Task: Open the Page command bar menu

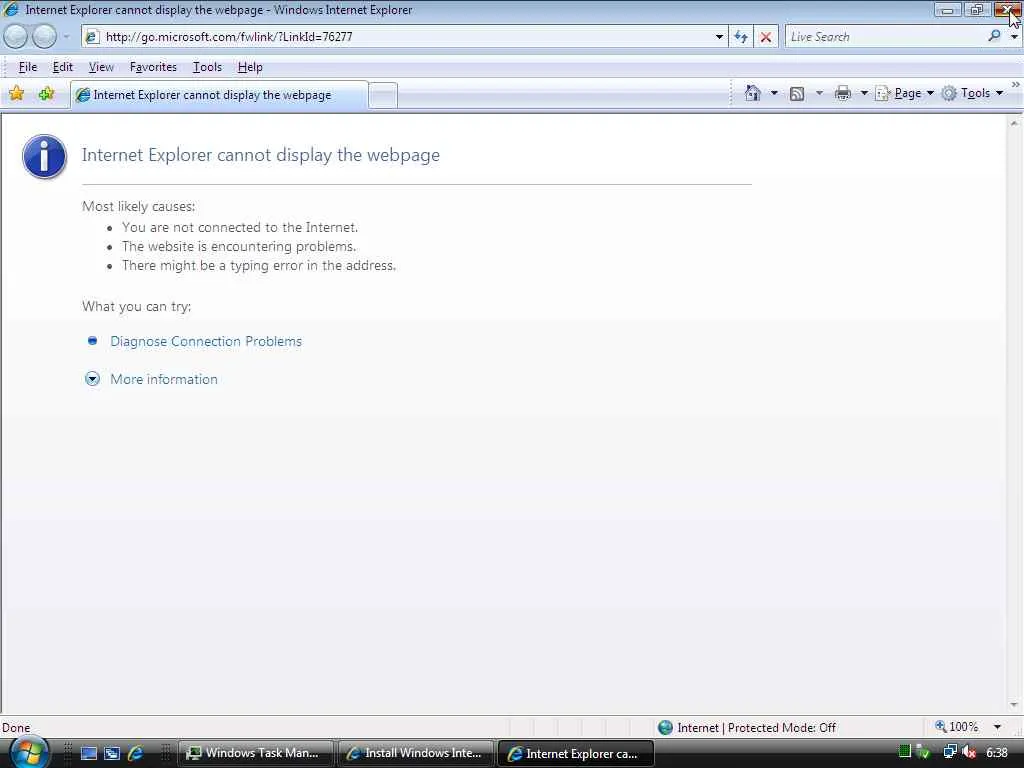Action: pyautogui.click(x=904, y=93)
